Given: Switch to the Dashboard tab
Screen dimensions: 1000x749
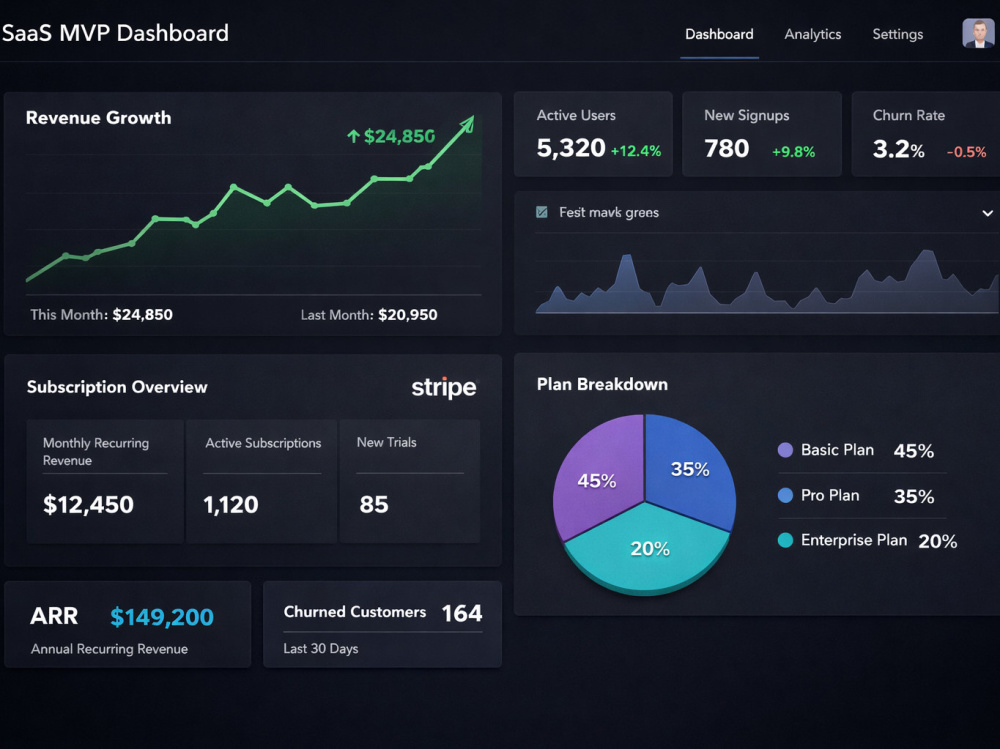Looking at the screenshot, I should click(x=719, y=34).
